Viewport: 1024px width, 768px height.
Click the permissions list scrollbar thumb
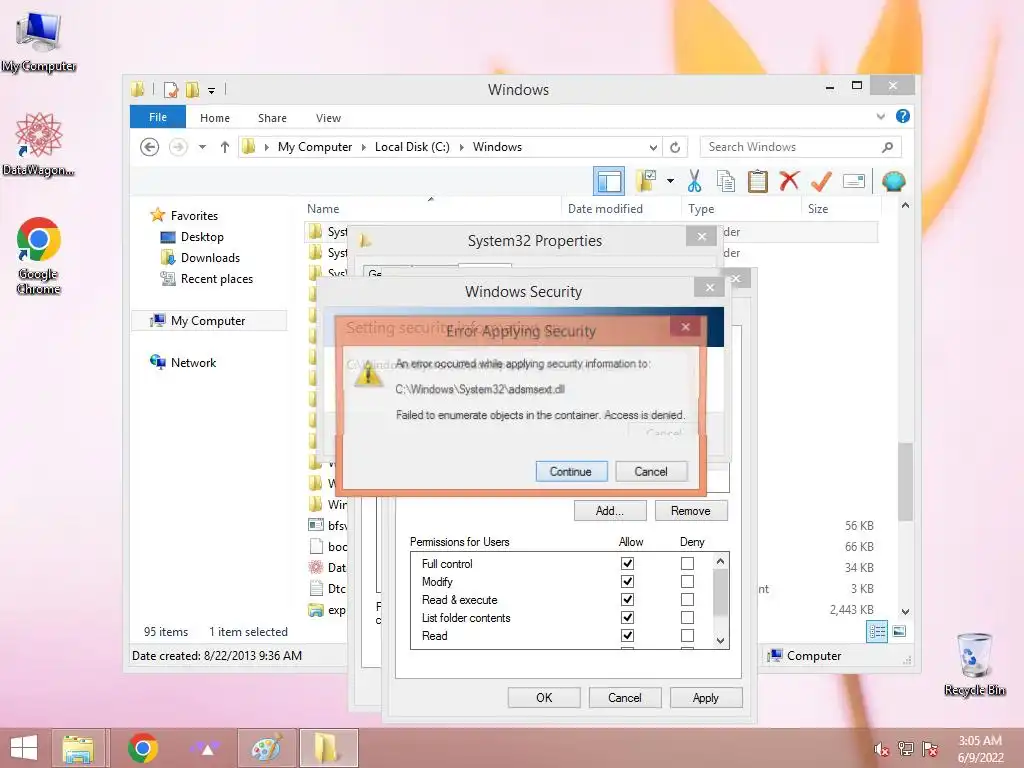[x=720, y=592]
